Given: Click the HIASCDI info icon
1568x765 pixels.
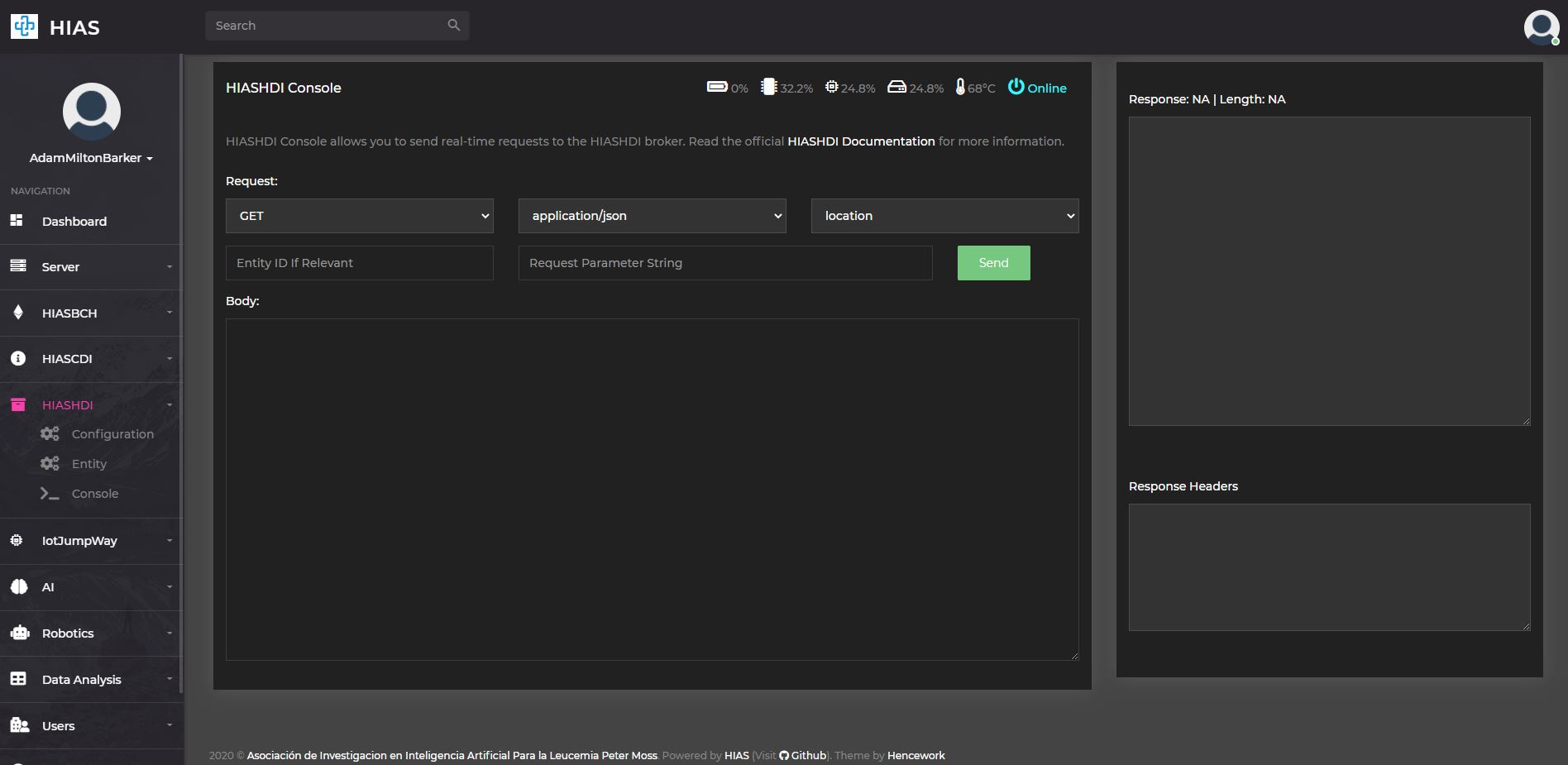Looking at the screenshot, I should click(x=18, y=358).
